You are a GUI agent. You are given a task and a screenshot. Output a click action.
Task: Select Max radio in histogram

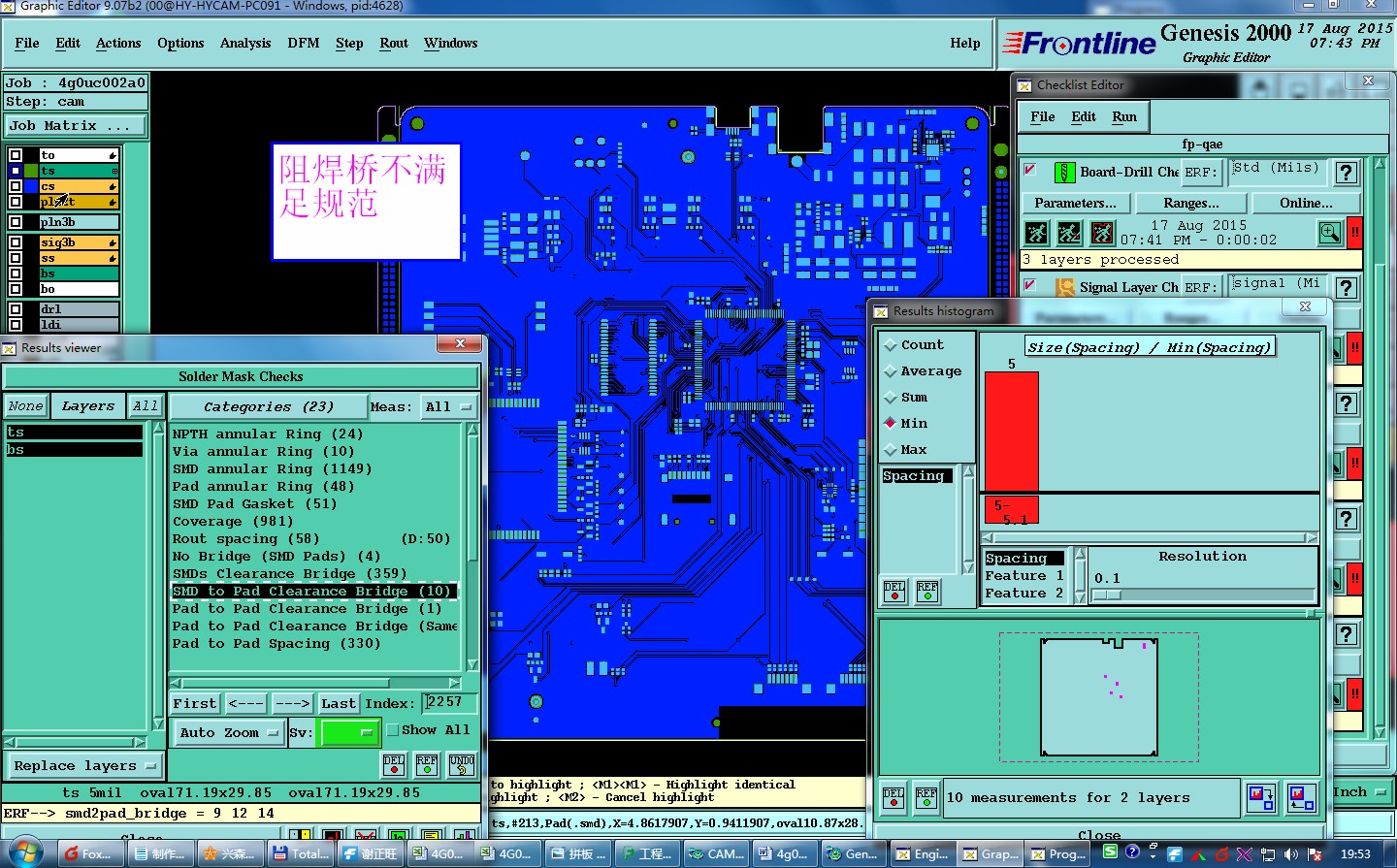click(x=891, y=450)
